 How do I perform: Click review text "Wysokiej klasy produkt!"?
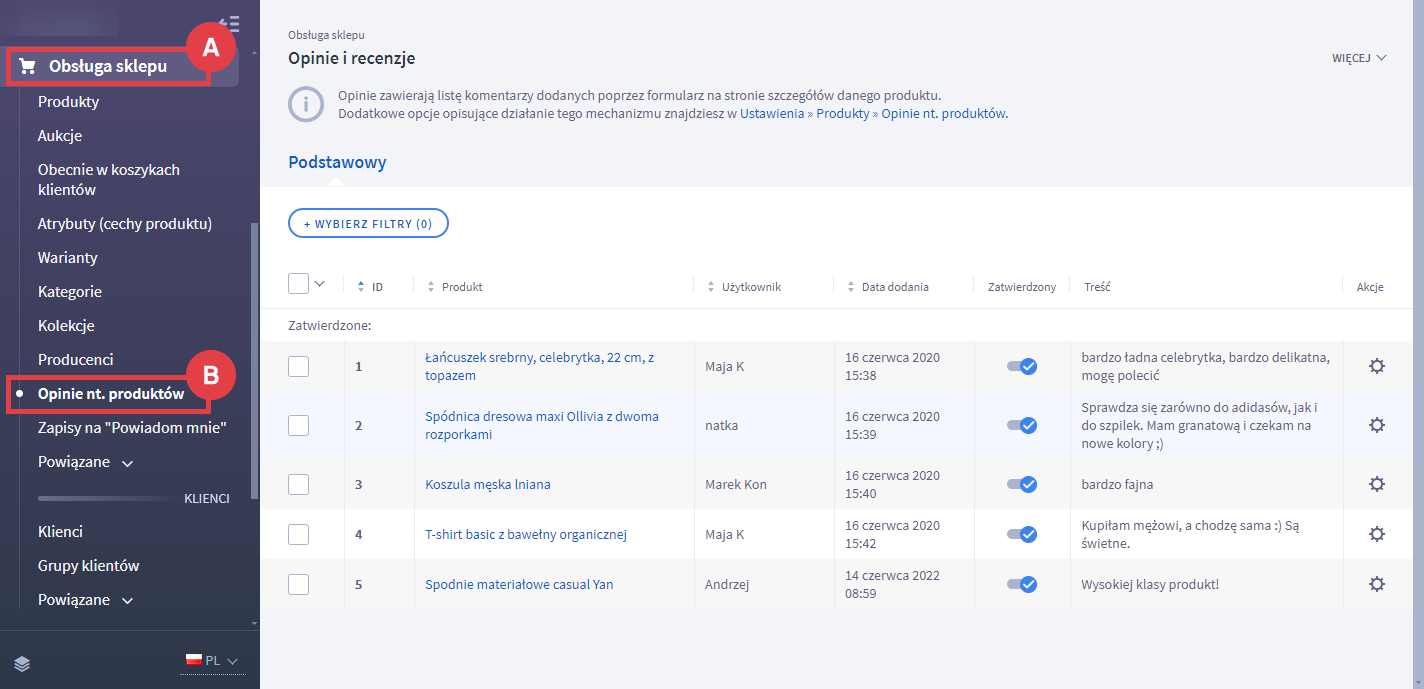tap(1150, 584)
